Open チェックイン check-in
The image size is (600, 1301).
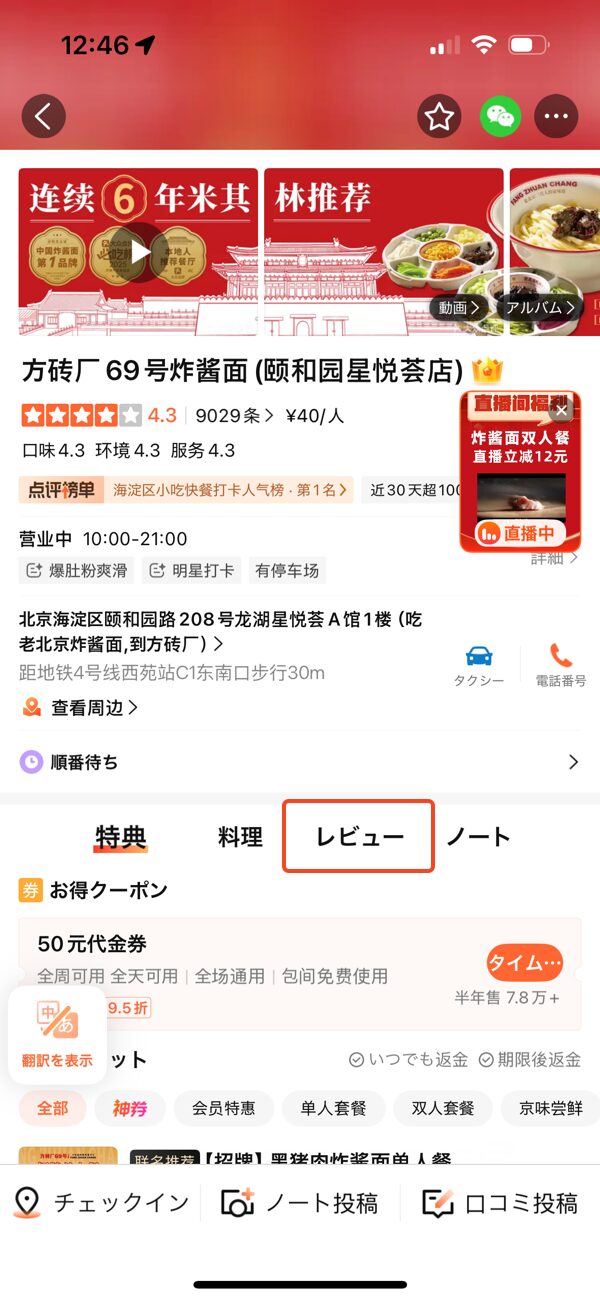tap(101, 1202)
